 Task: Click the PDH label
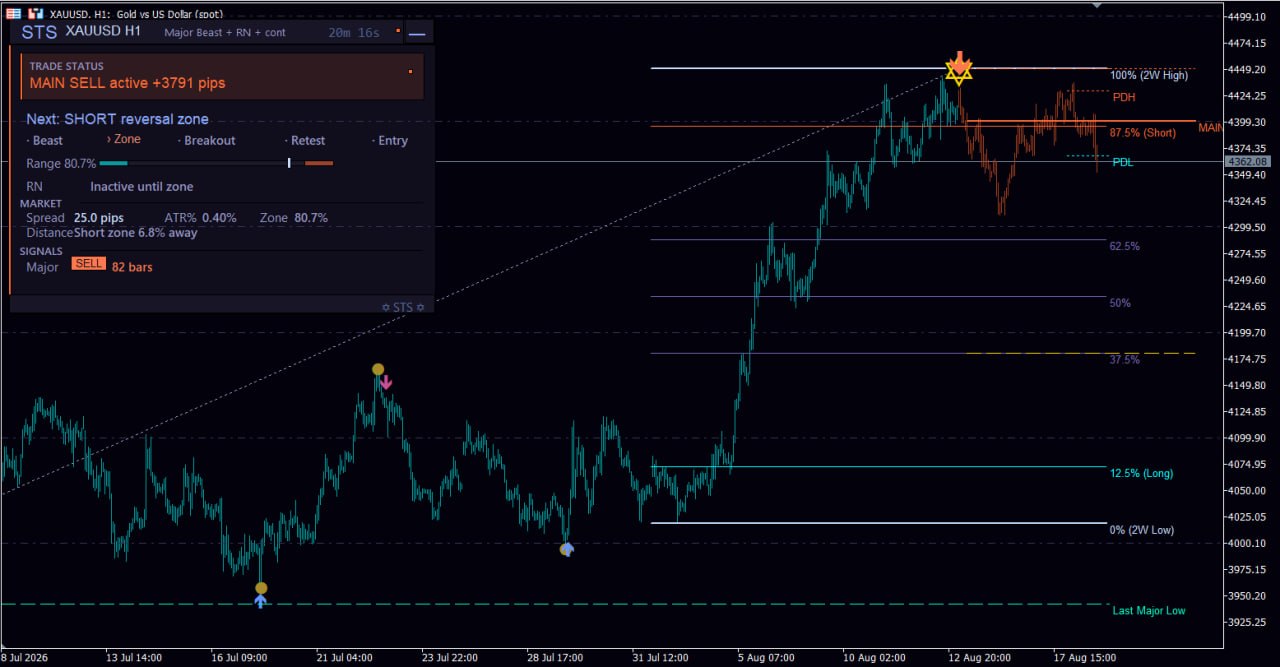[x=1124, y=97]
